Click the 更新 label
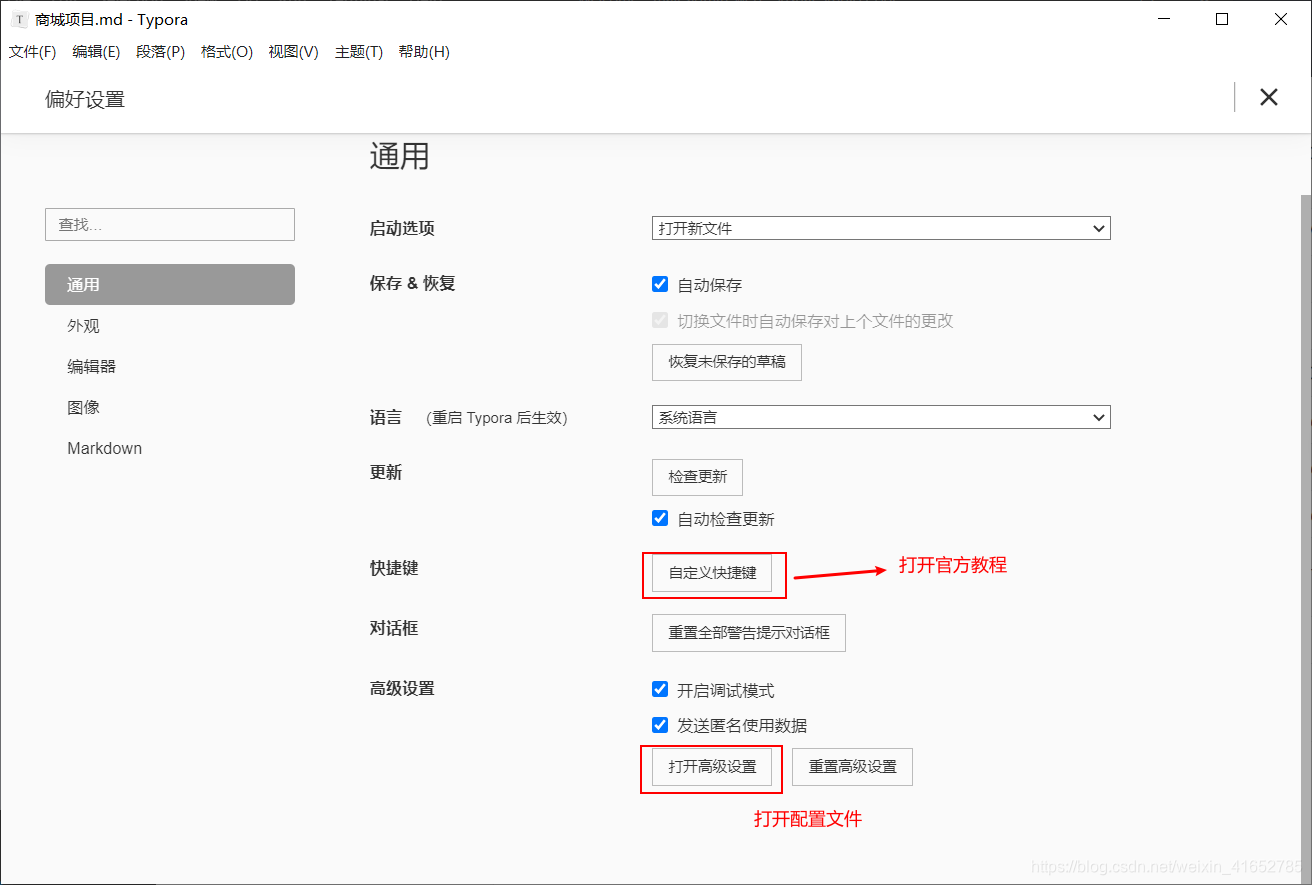Image resolution: width=1312 pixels, height=885 pixels. [x=386, y=472]
